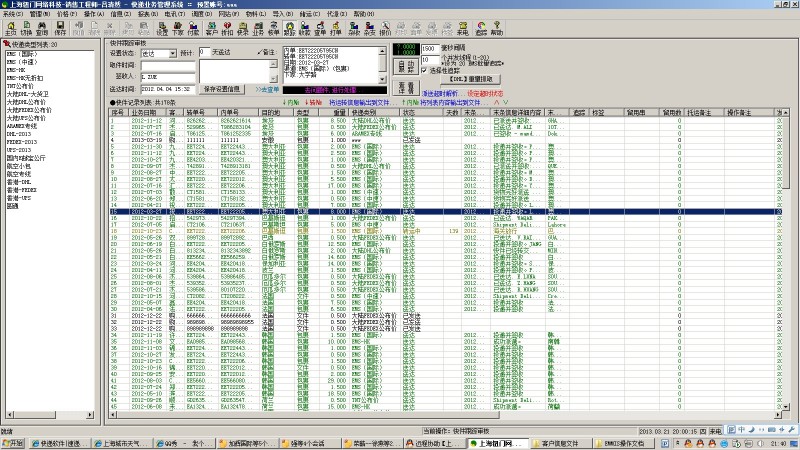Open the 主页 home toolbar icon

(11, 28)
